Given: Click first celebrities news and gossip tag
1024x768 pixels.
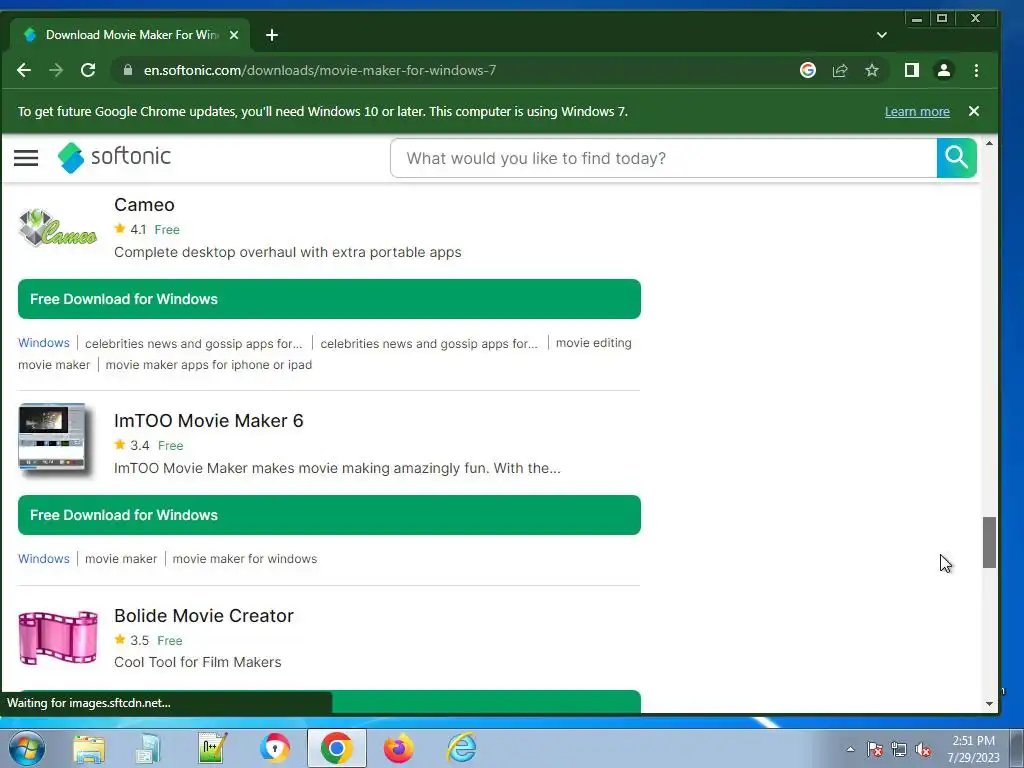Looking at the screenshot, I should click(x=194, y=344).
